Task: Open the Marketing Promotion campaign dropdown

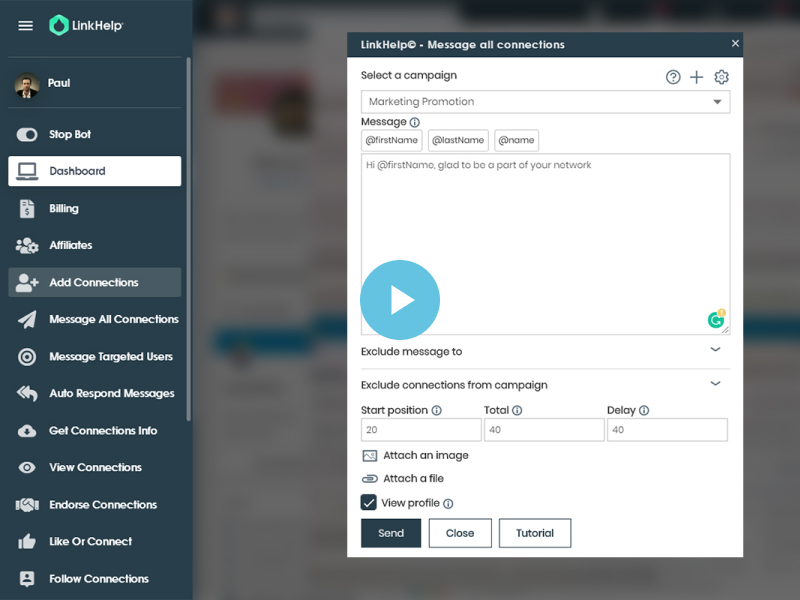Action: [545, 102]
